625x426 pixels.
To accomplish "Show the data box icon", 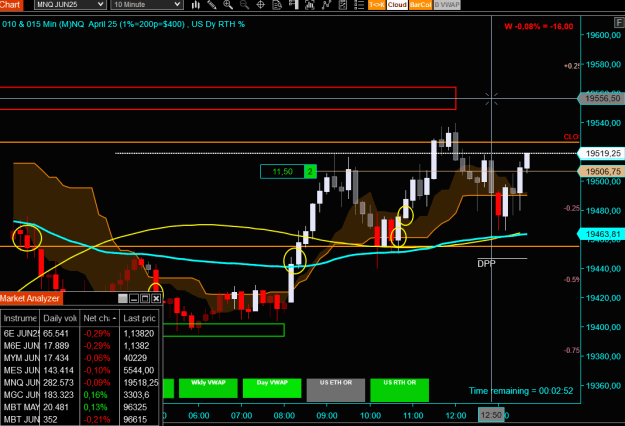I will [x=277, y=4].
